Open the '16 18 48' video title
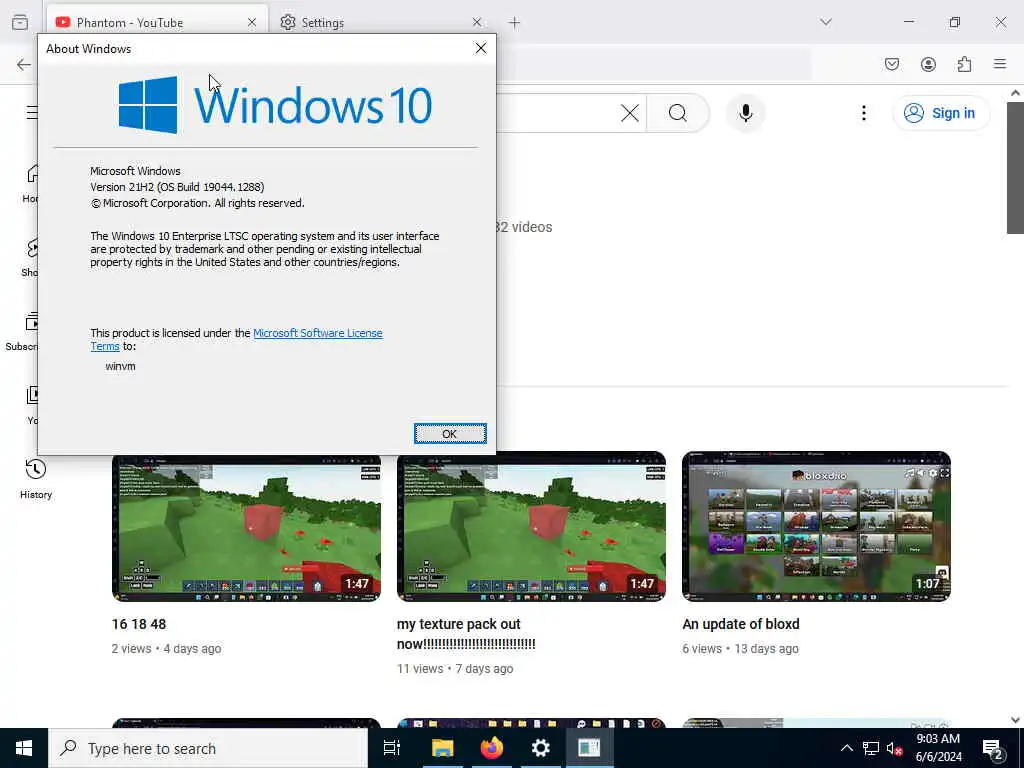The width and height of the screenshot is (1024, 768). click(139, 624)
